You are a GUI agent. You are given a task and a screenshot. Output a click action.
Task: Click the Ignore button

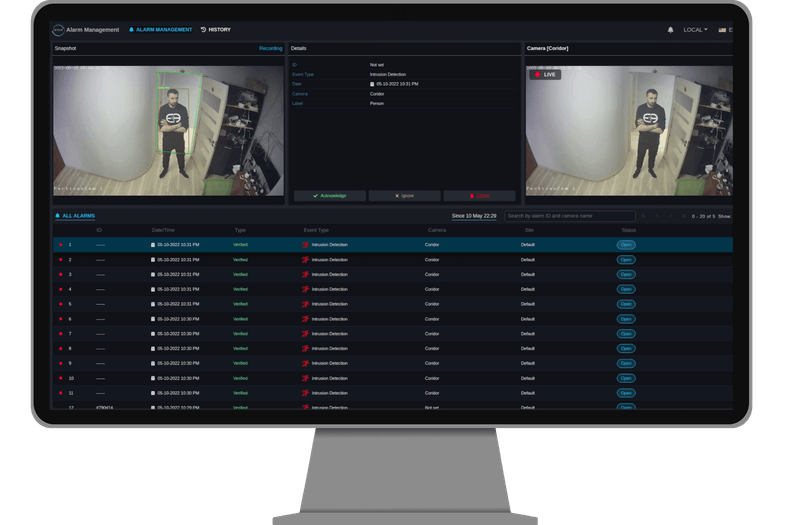(x=404, y=196)
